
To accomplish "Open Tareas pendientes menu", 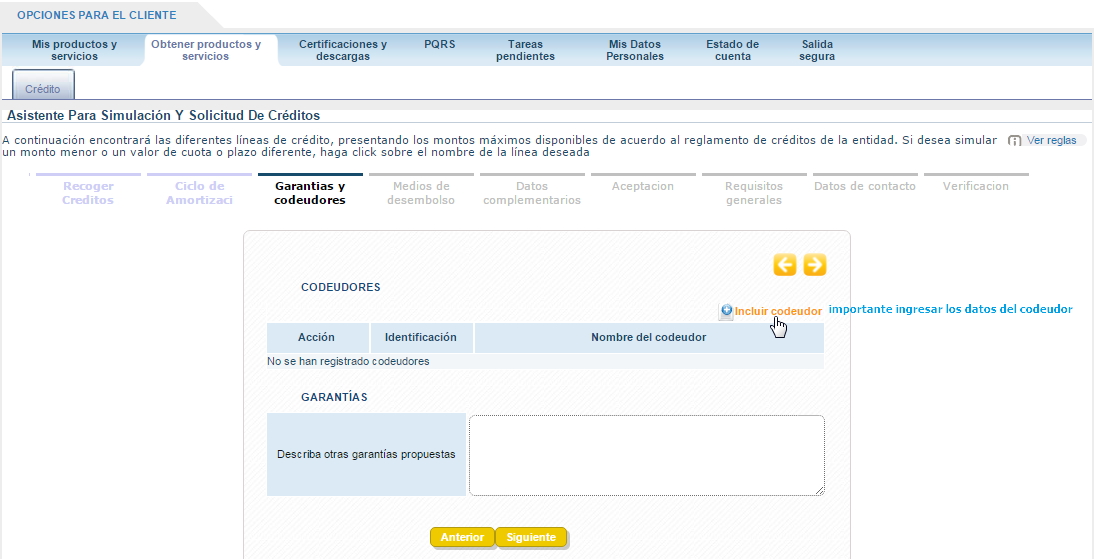I will click(525, 51).
